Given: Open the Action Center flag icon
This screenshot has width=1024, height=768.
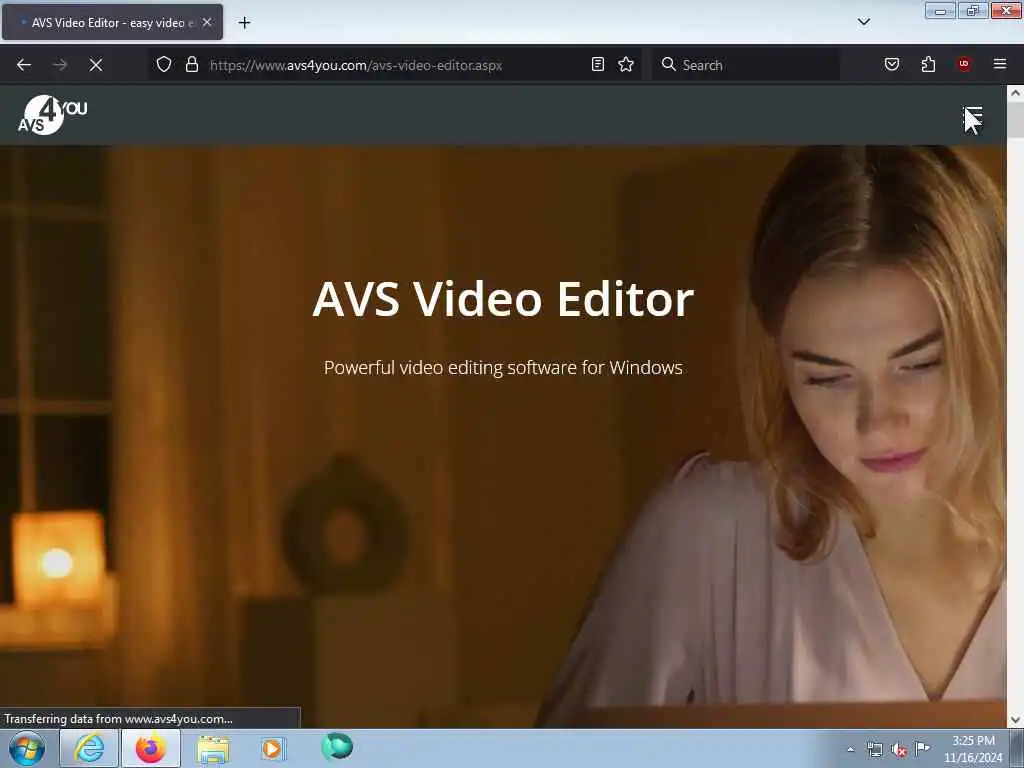Looking at the screenshot, I should pos(922,748).
